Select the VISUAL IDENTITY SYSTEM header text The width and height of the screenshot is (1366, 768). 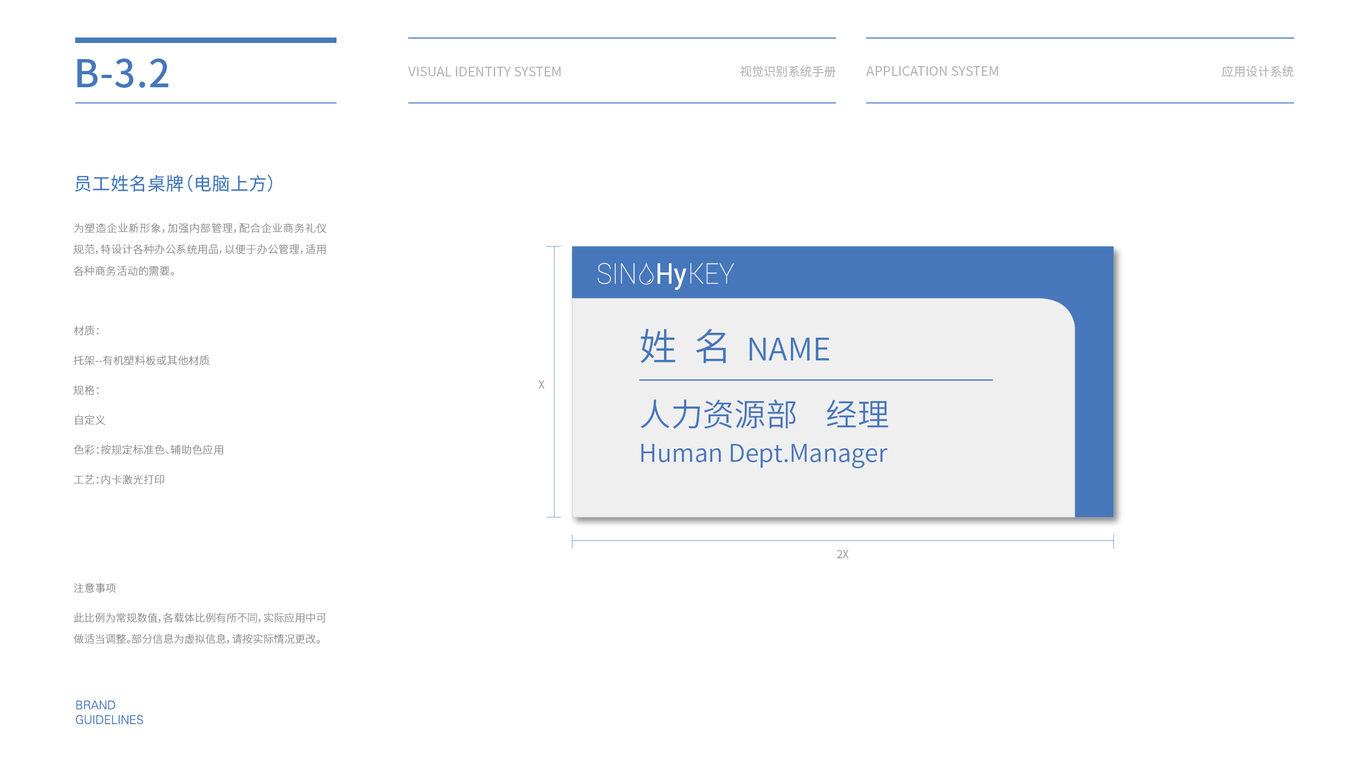point(485,72)
